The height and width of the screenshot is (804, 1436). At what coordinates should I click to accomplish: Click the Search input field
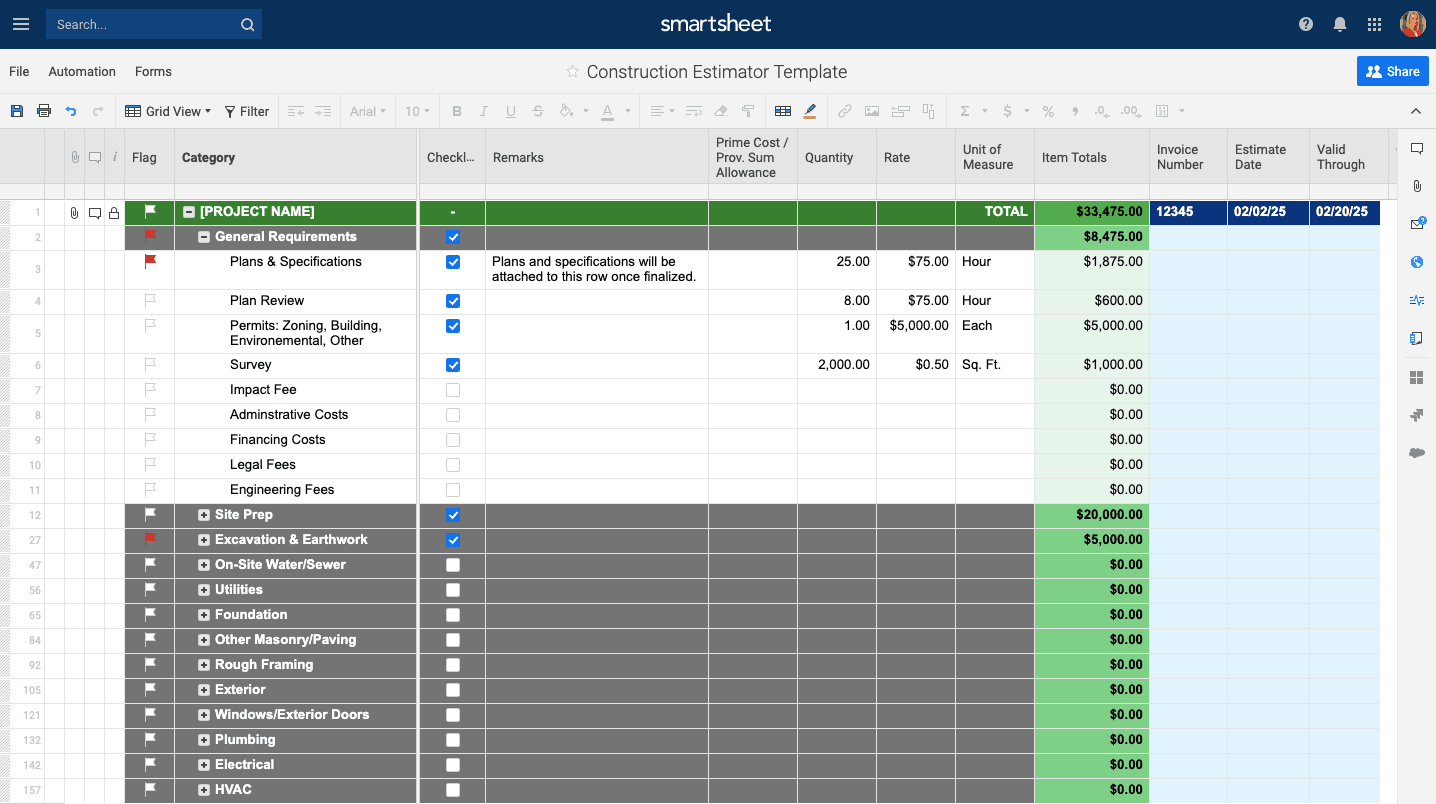click(x=140, y=24)
